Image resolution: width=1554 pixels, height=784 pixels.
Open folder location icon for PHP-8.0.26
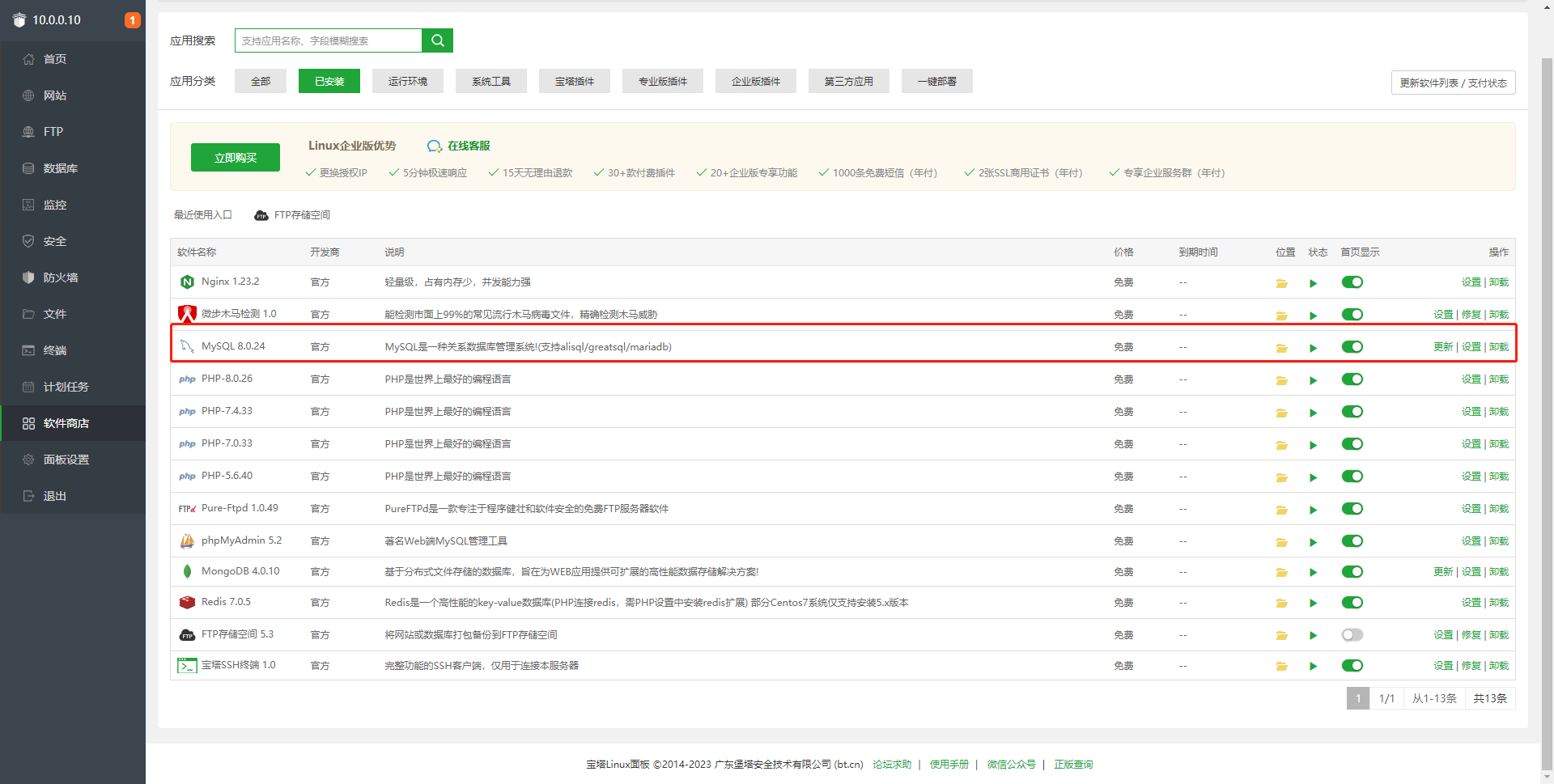tap(1282, 380)
